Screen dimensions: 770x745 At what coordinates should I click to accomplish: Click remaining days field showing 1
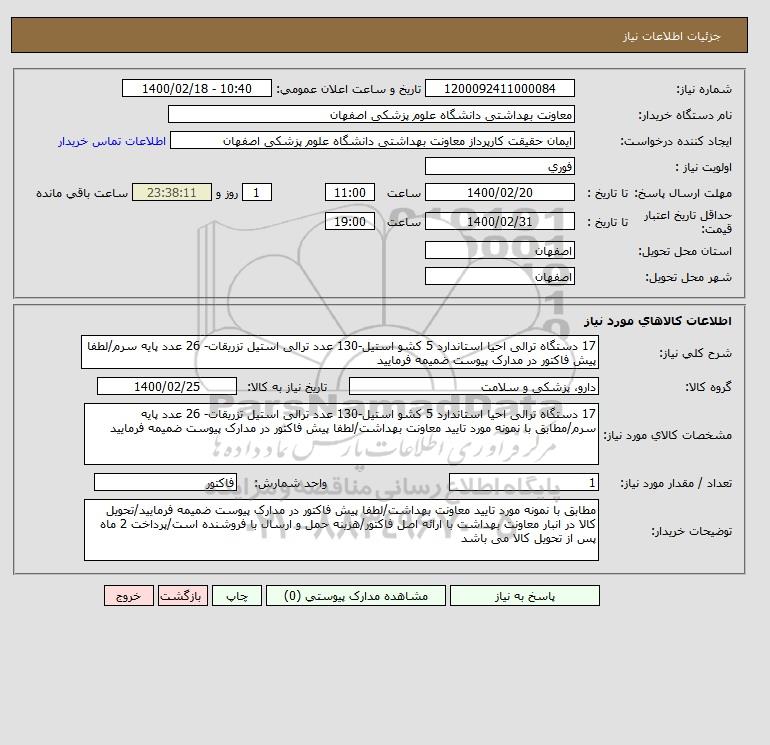point(256,193)
